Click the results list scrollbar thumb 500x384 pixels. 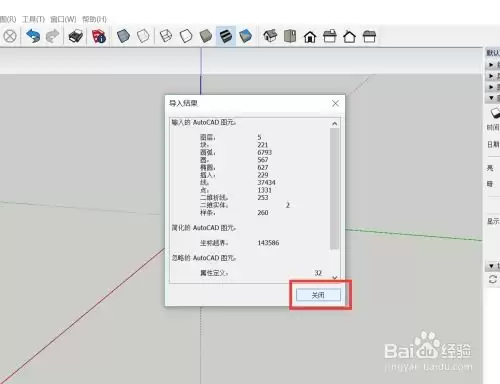(335, 189)
